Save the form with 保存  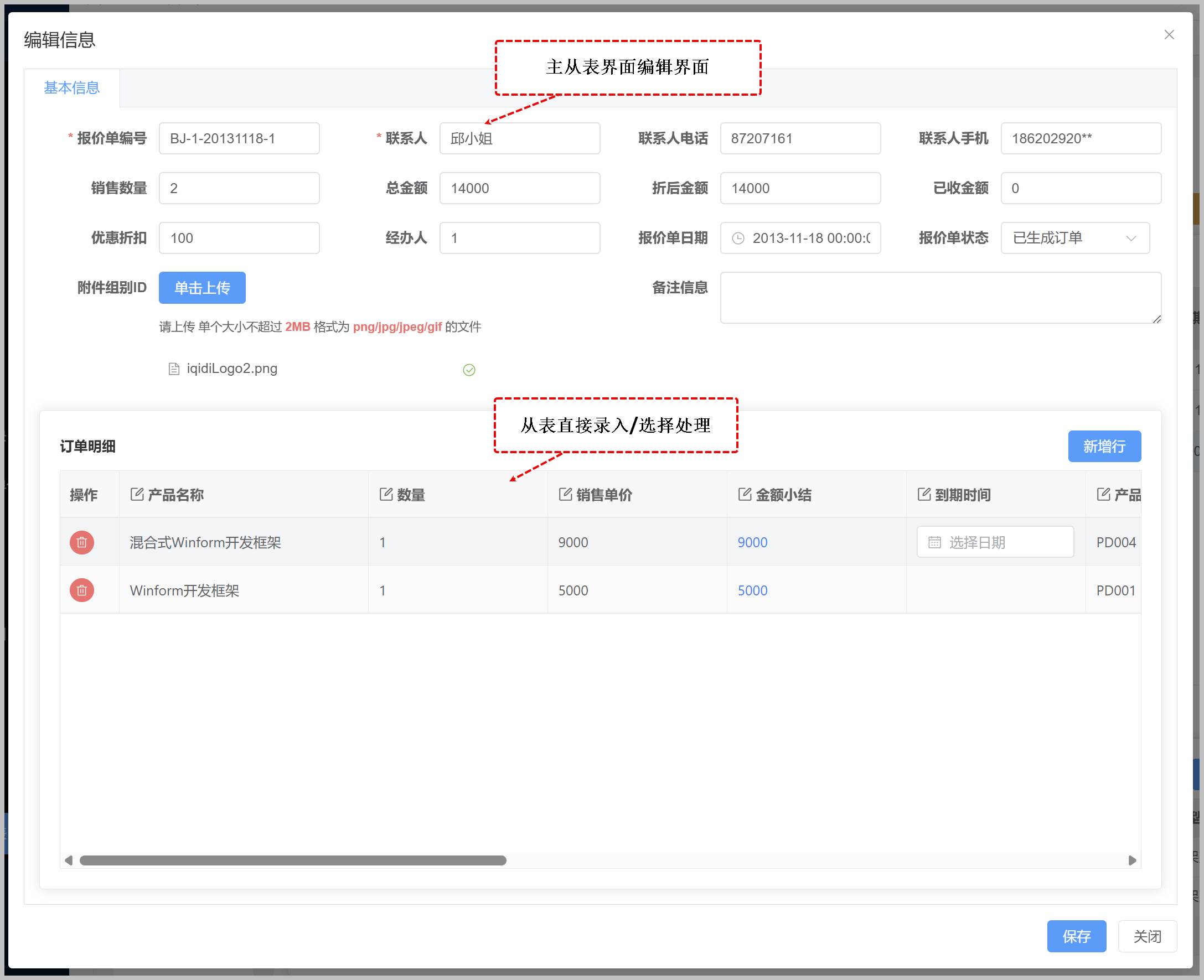click(x=1076, y=936)
